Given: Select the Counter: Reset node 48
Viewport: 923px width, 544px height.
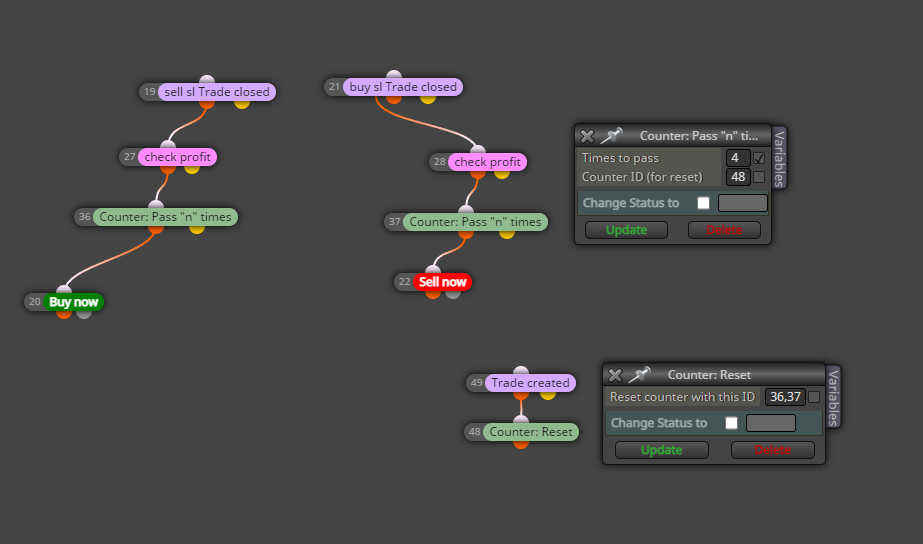Looking at the screenshot, I should (531, 432).
